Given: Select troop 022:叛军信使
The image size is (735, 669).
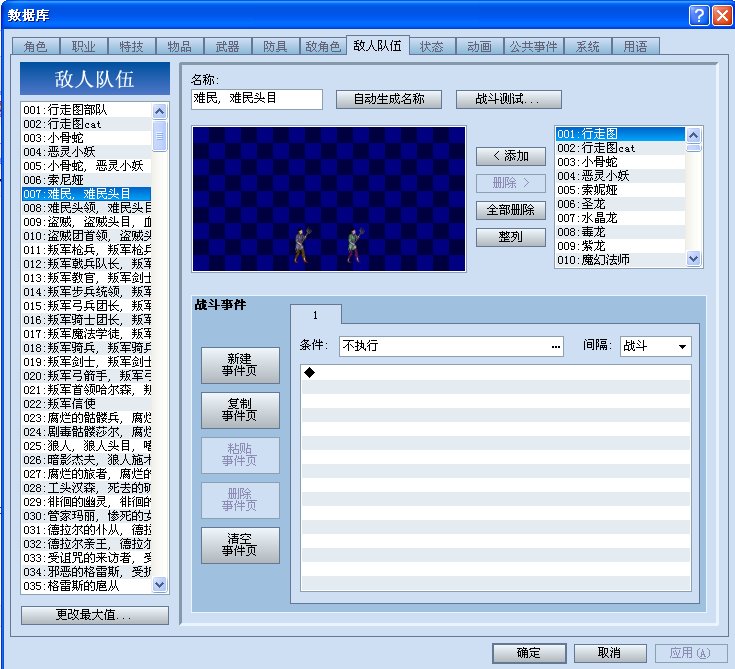Looking at the screenshot, I should pyautogui.click(x=87, y=404).
